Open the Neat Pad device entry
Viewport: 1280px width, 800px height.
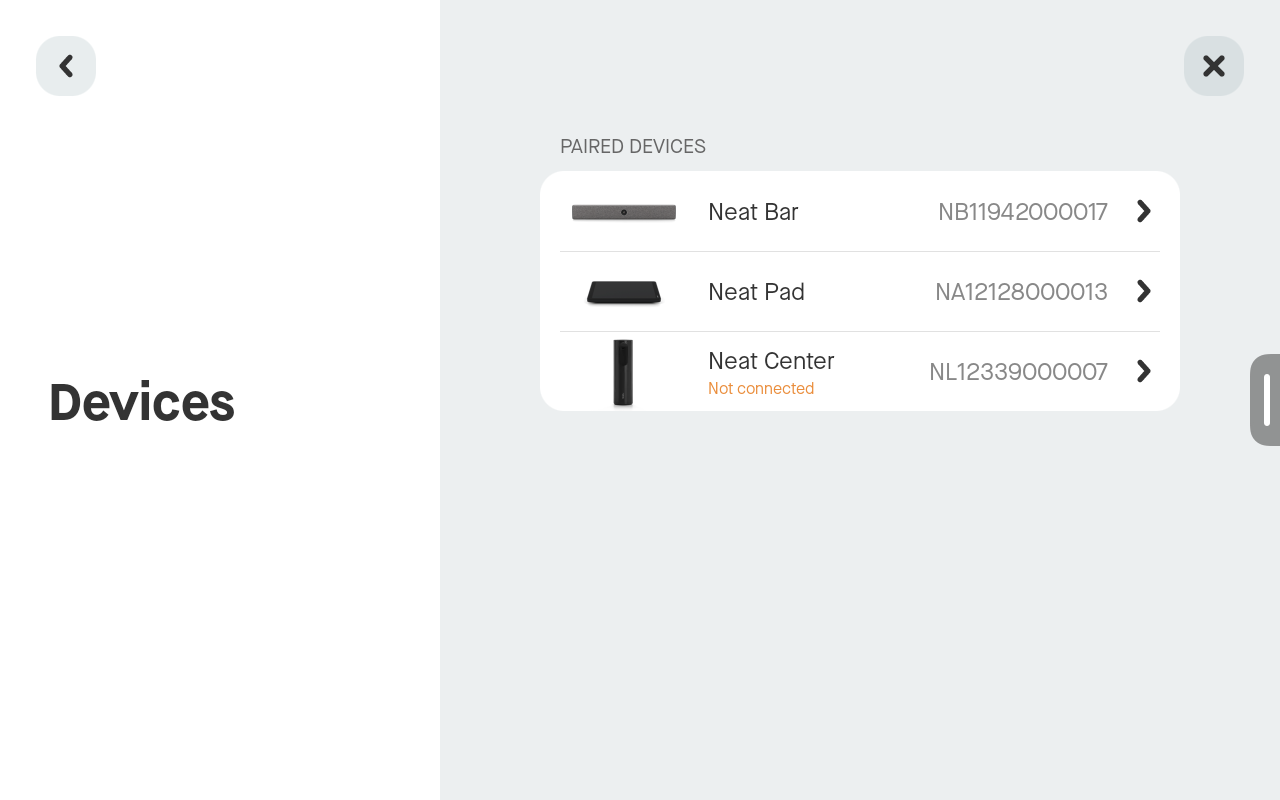860,291
